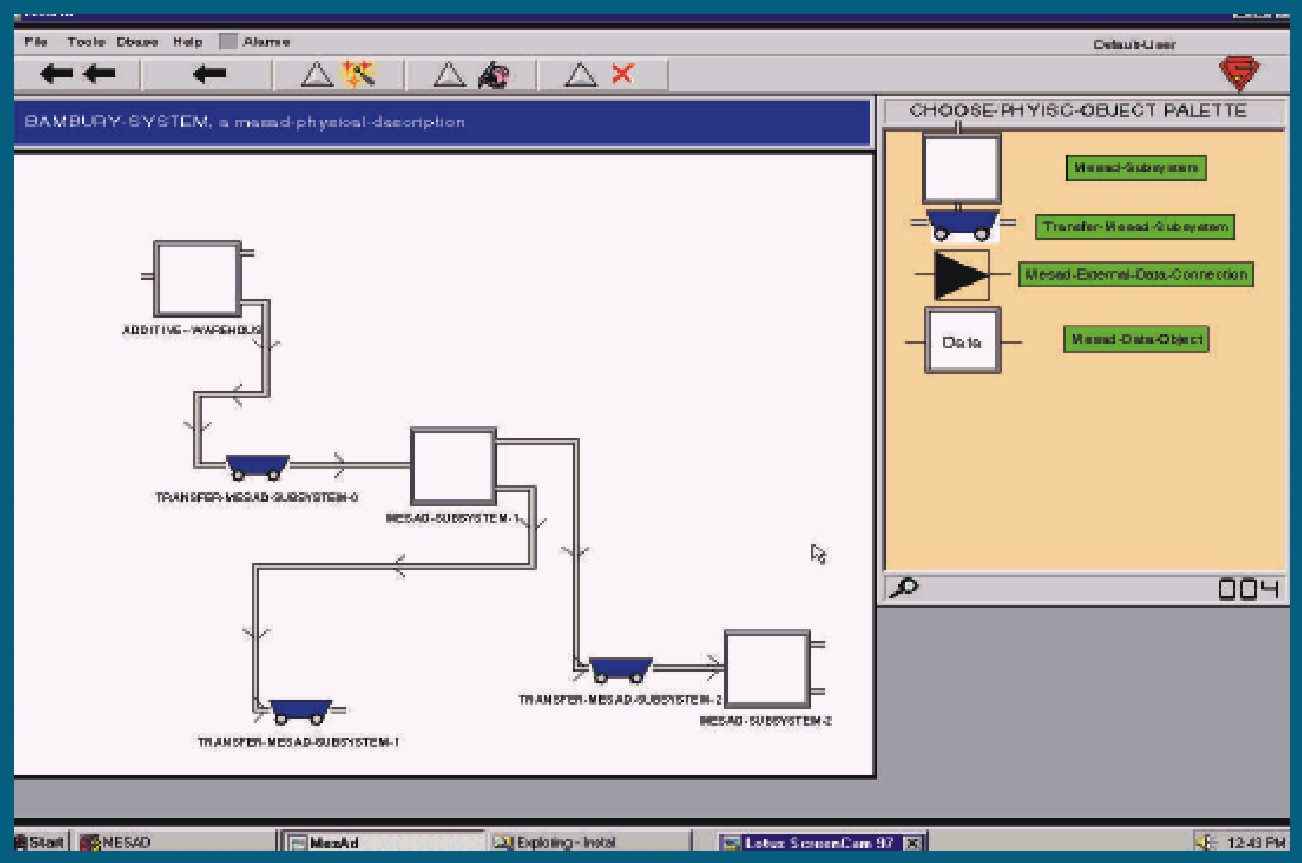The height and width of the screenshot is (863, 1302).
Task: Open the File menu
Action: pos(35,42)
